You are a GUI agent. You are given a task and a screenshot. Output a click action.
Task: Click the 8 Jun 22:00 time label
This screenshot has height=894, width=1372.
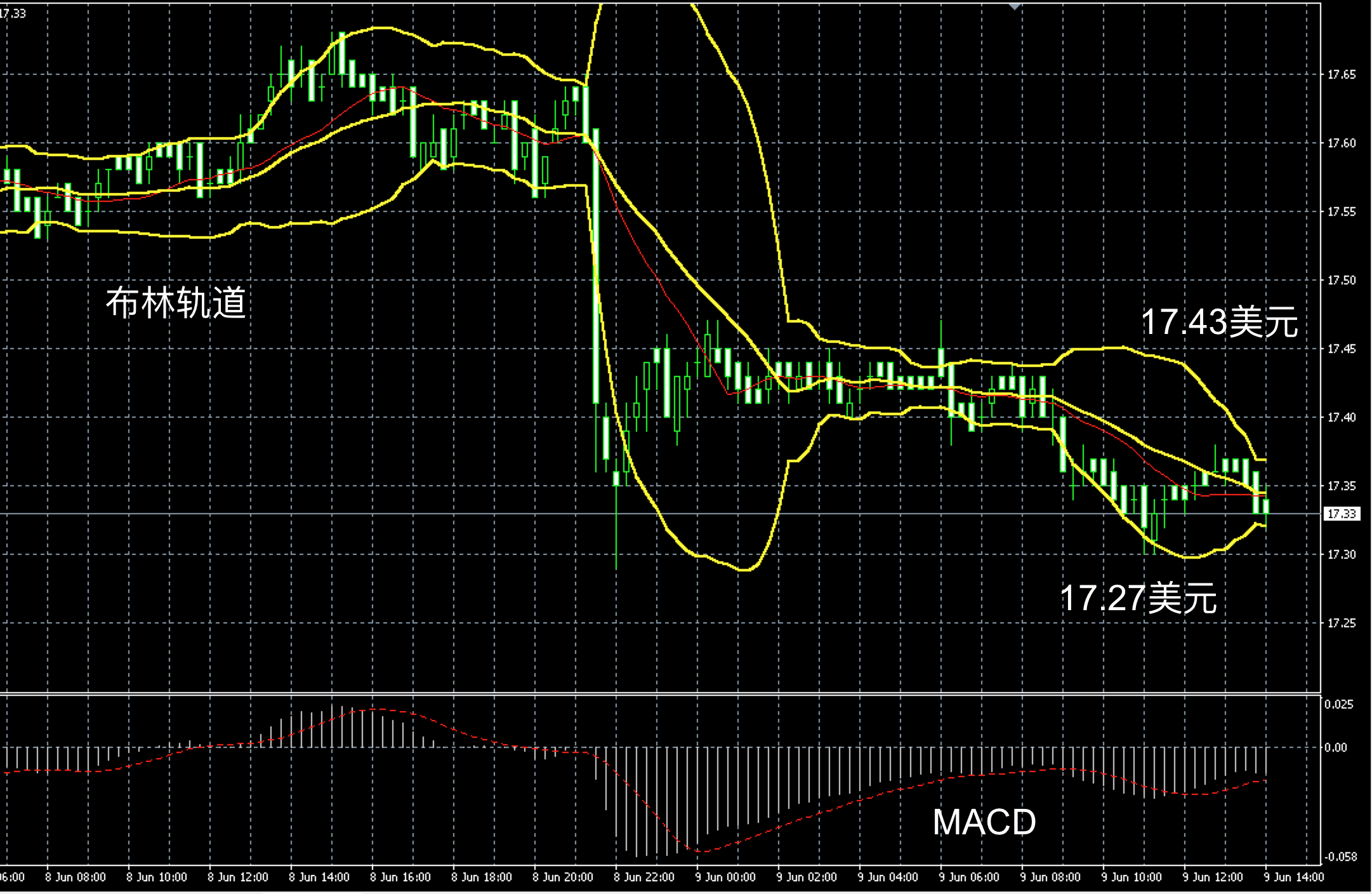tap(643, 877)
